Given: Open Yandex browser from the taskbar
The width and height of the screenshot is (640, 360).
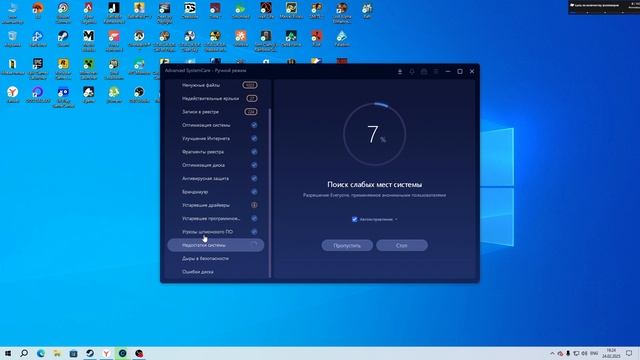Looking at the screenshot, I should point(106,353).
